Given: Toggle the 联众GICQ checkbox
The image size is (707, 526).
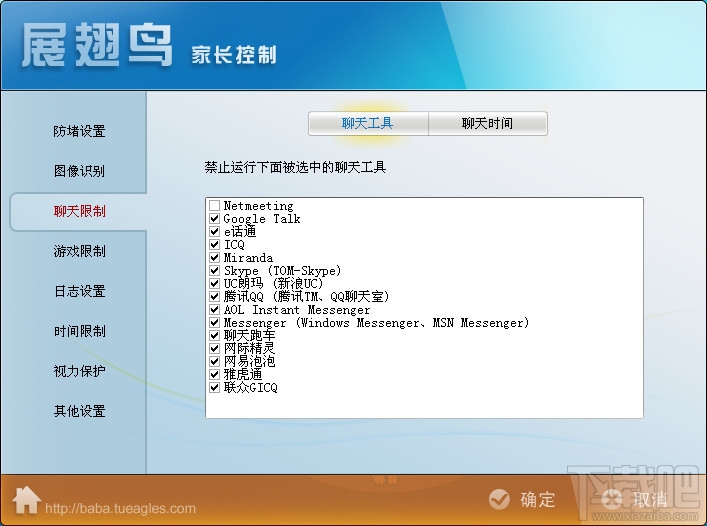Looking at the screenshot, I should pos(215,388).
